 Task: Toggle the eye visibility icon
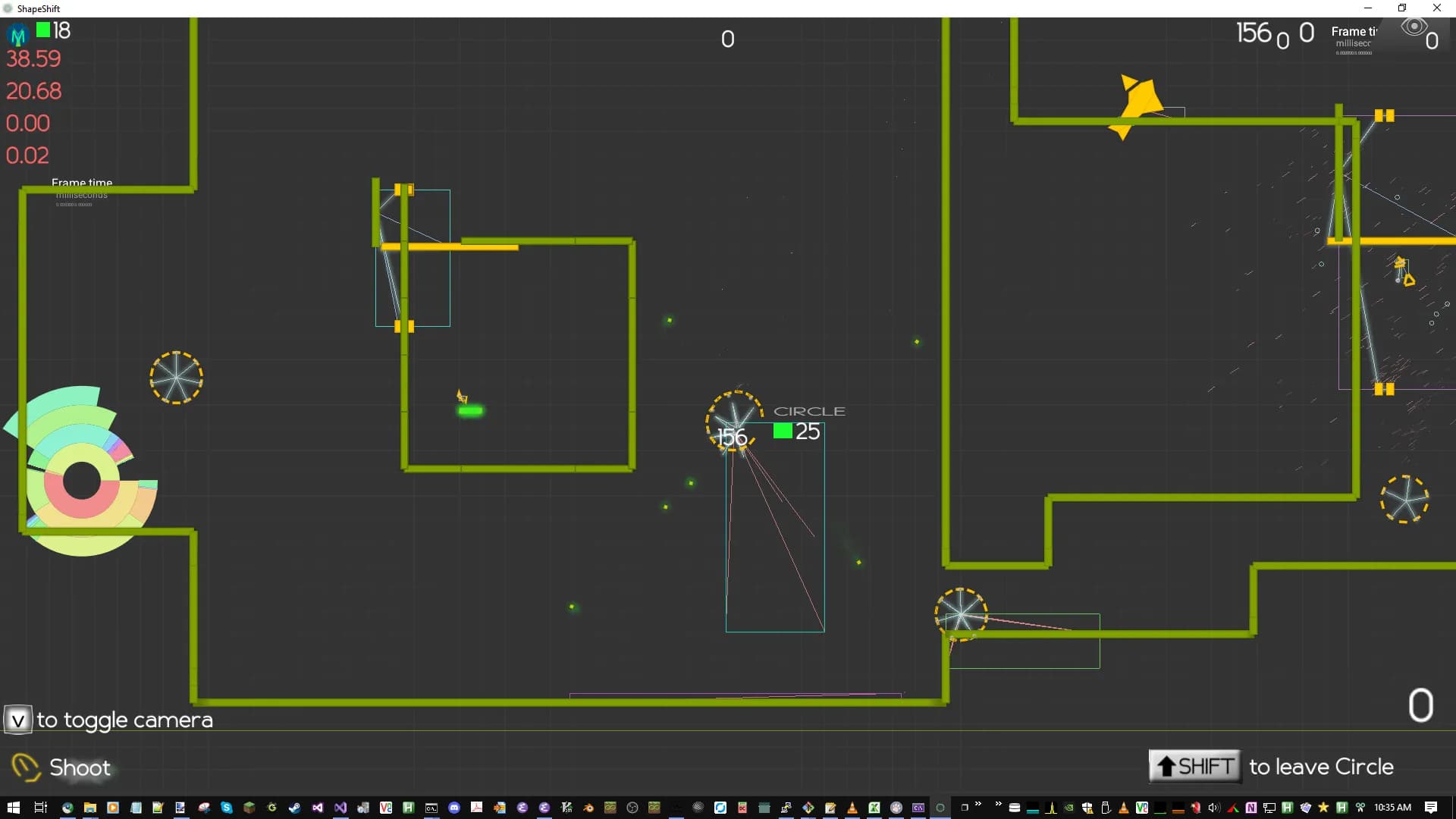point(1414,28)
